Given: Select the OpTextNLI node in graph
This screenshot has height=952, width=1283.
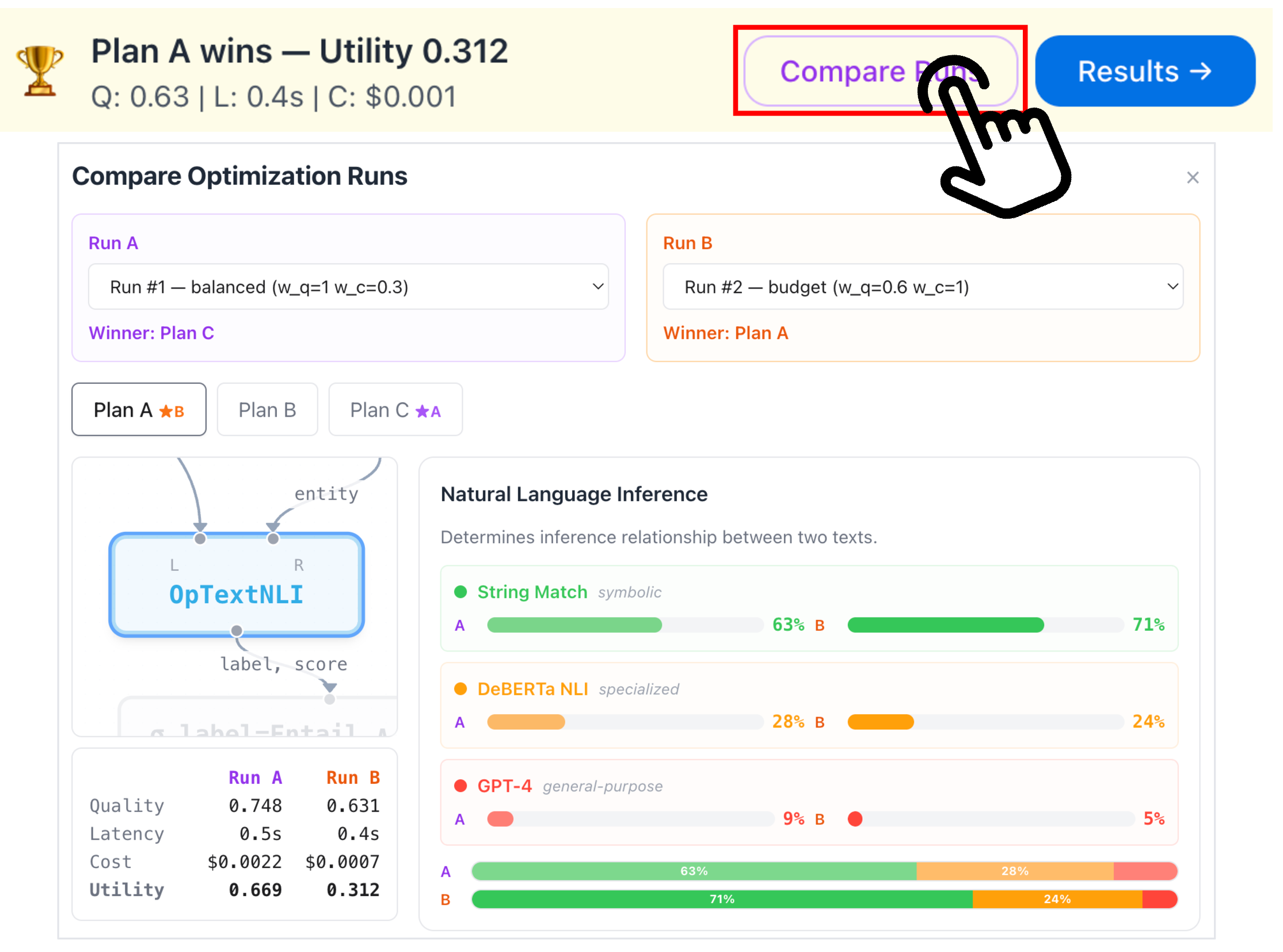Looking at the screenshot, I should click(x=237, y=584).
